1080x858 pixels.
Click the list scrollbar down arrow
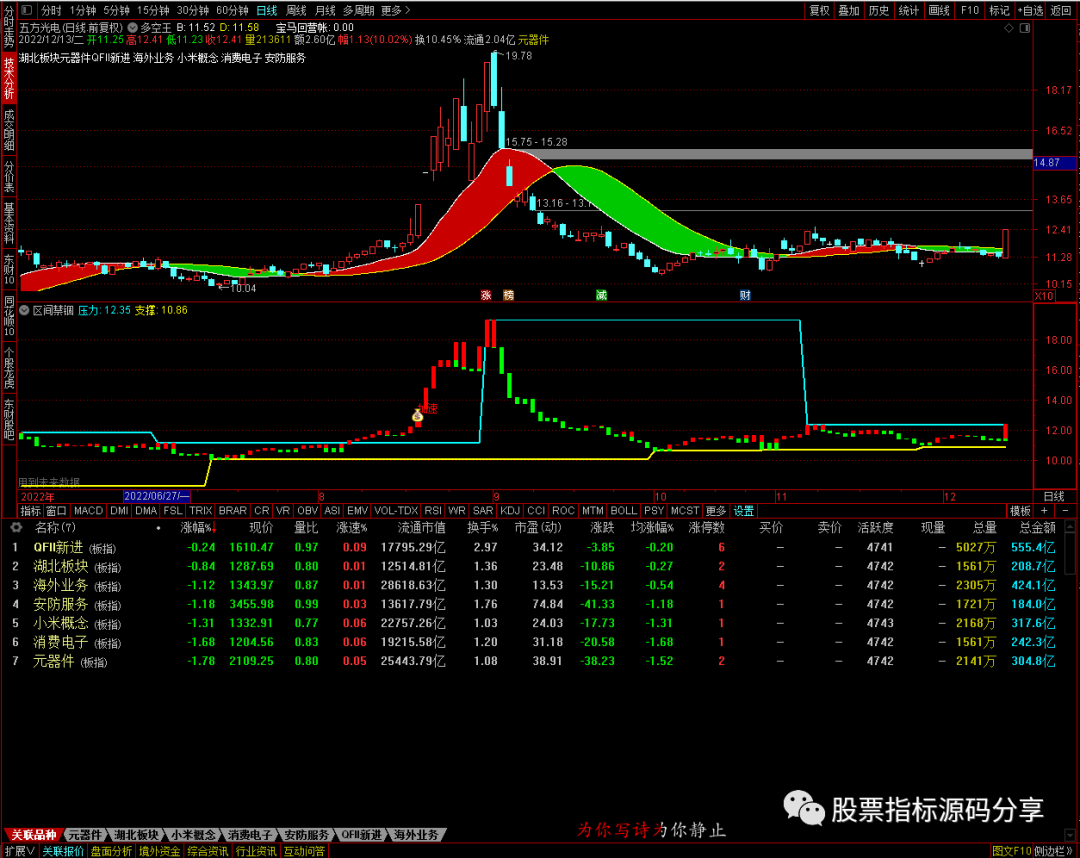(x=1070, y=835)
